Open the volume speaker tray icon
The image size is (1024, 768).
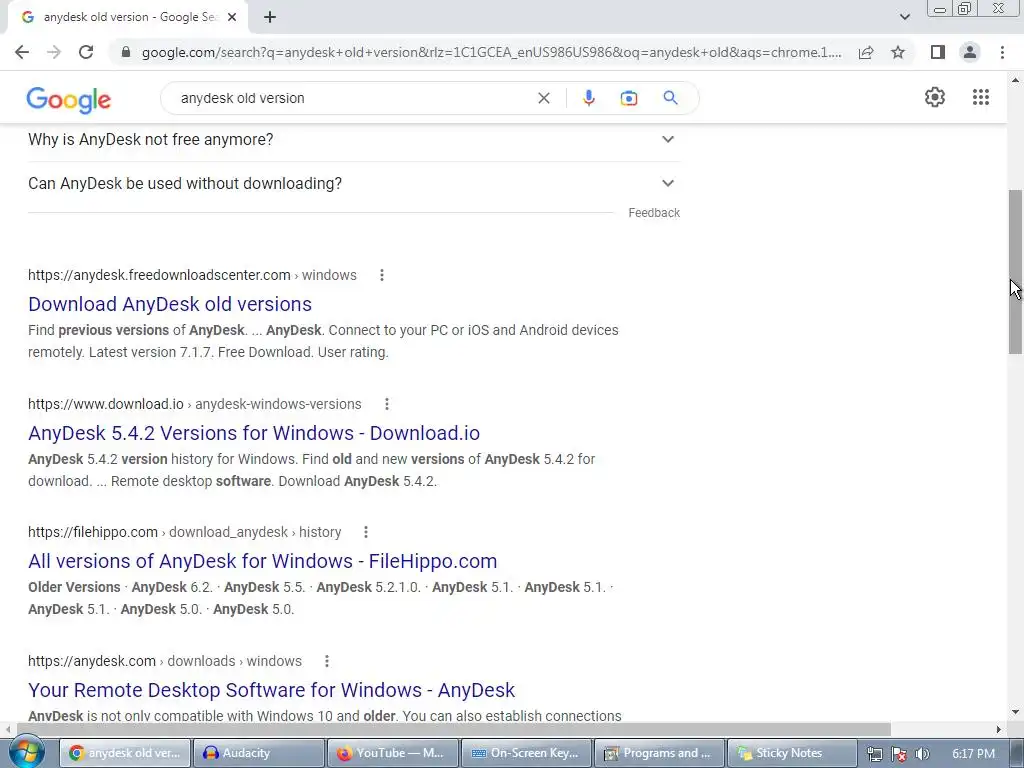tap(922, 754)
